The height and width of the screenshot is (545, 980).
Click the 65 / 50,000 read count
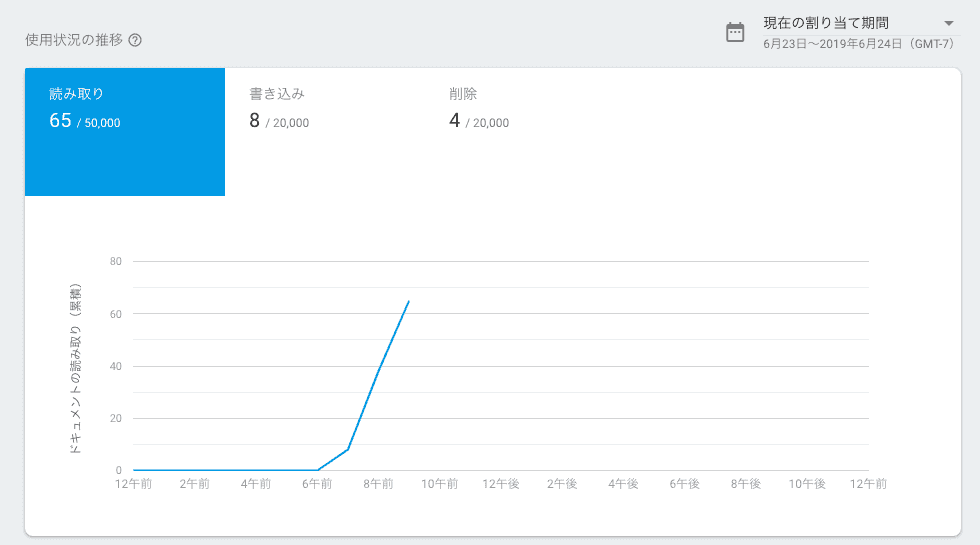[x=85, y=122]
